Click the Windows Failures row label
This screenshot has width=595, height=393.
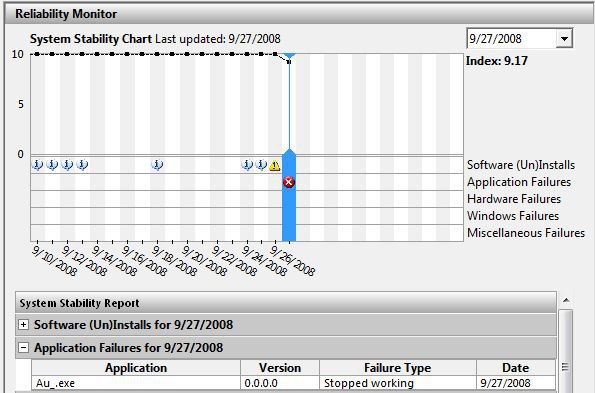513,216
